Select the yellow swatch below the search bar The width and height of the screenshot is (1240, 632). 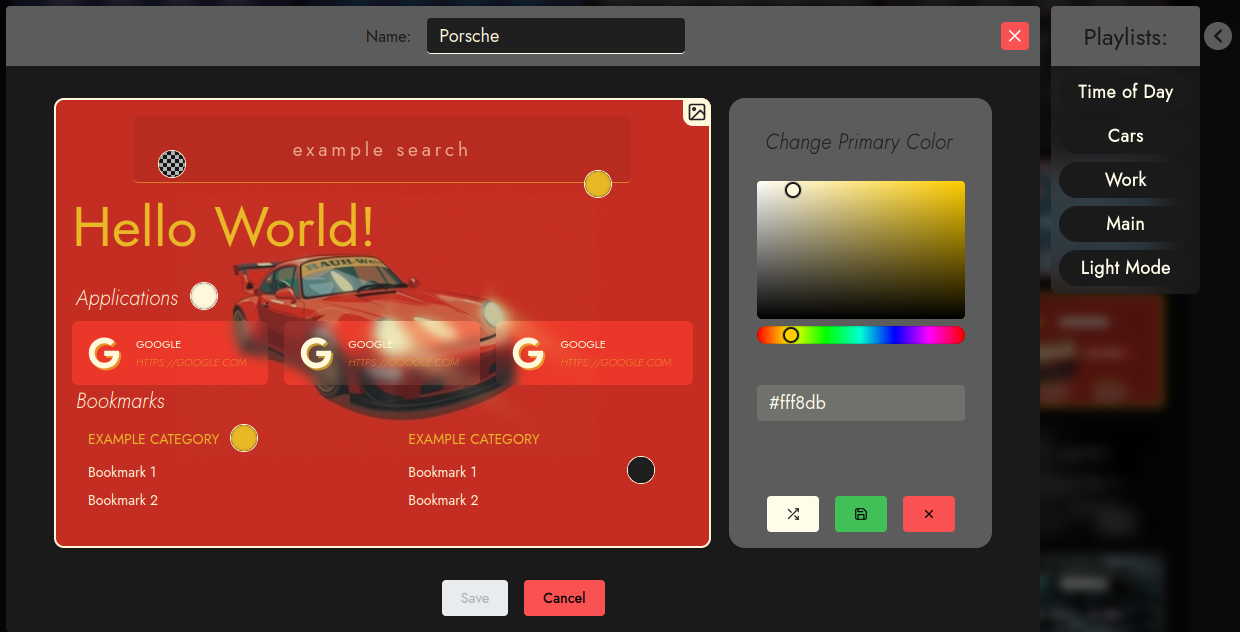tap(598, 184)
